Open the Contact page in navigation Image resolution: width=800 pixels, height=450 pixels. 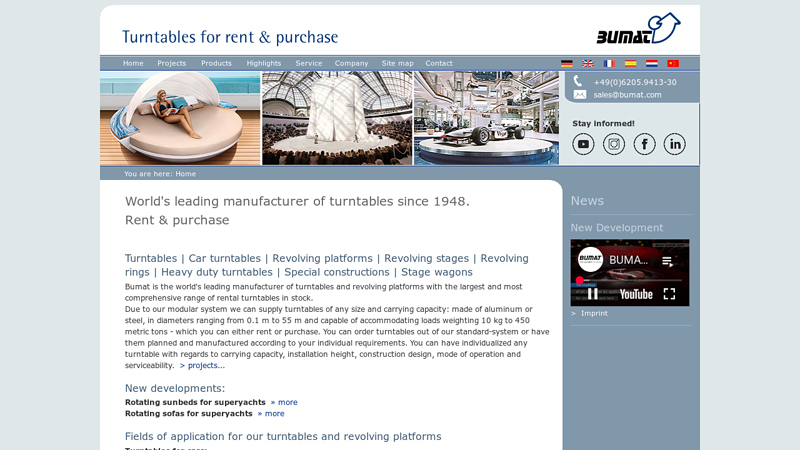[x=439, y=63]
